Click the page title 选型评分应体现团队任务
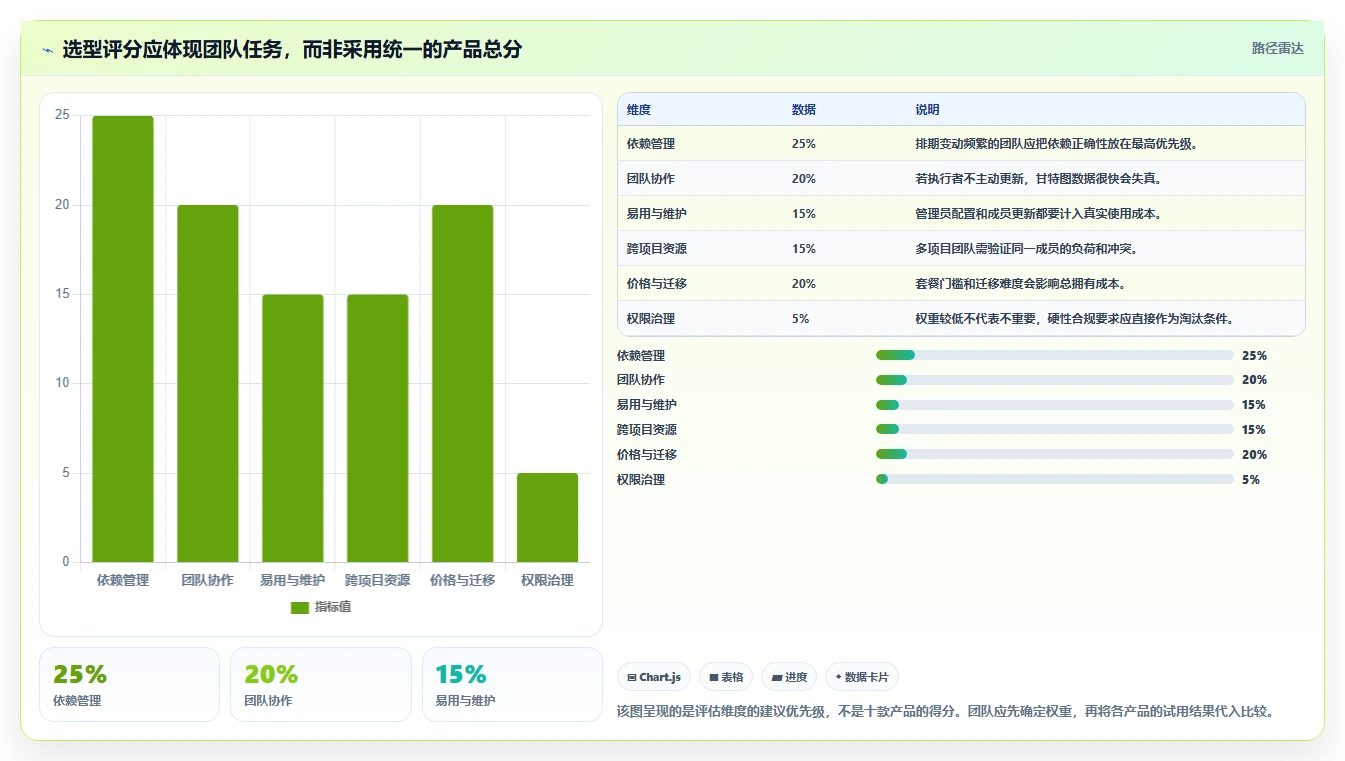Image resolution: width=1345 pixels, height=761 pixels. coord(292,49)
